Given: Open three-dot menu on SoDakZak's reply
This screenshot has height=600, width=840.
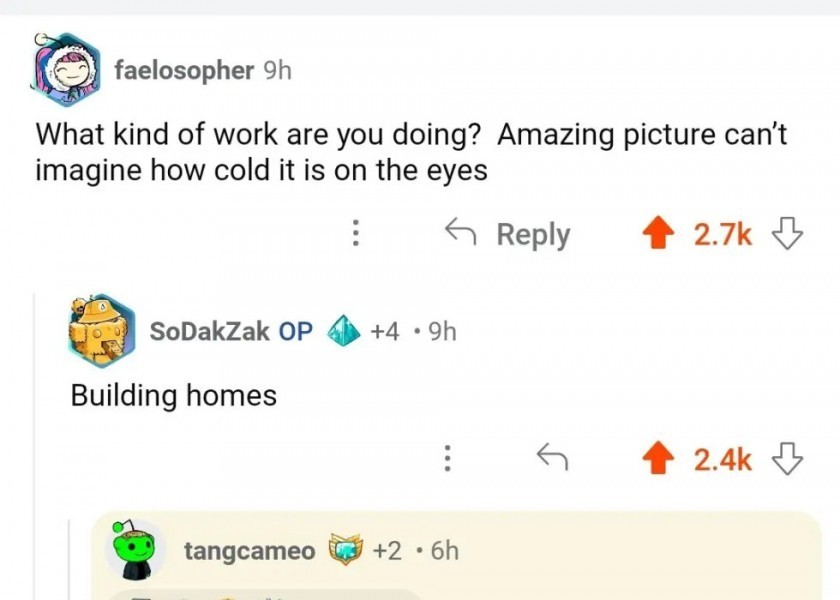Looking at the screenshot, I should click(448, 458).
